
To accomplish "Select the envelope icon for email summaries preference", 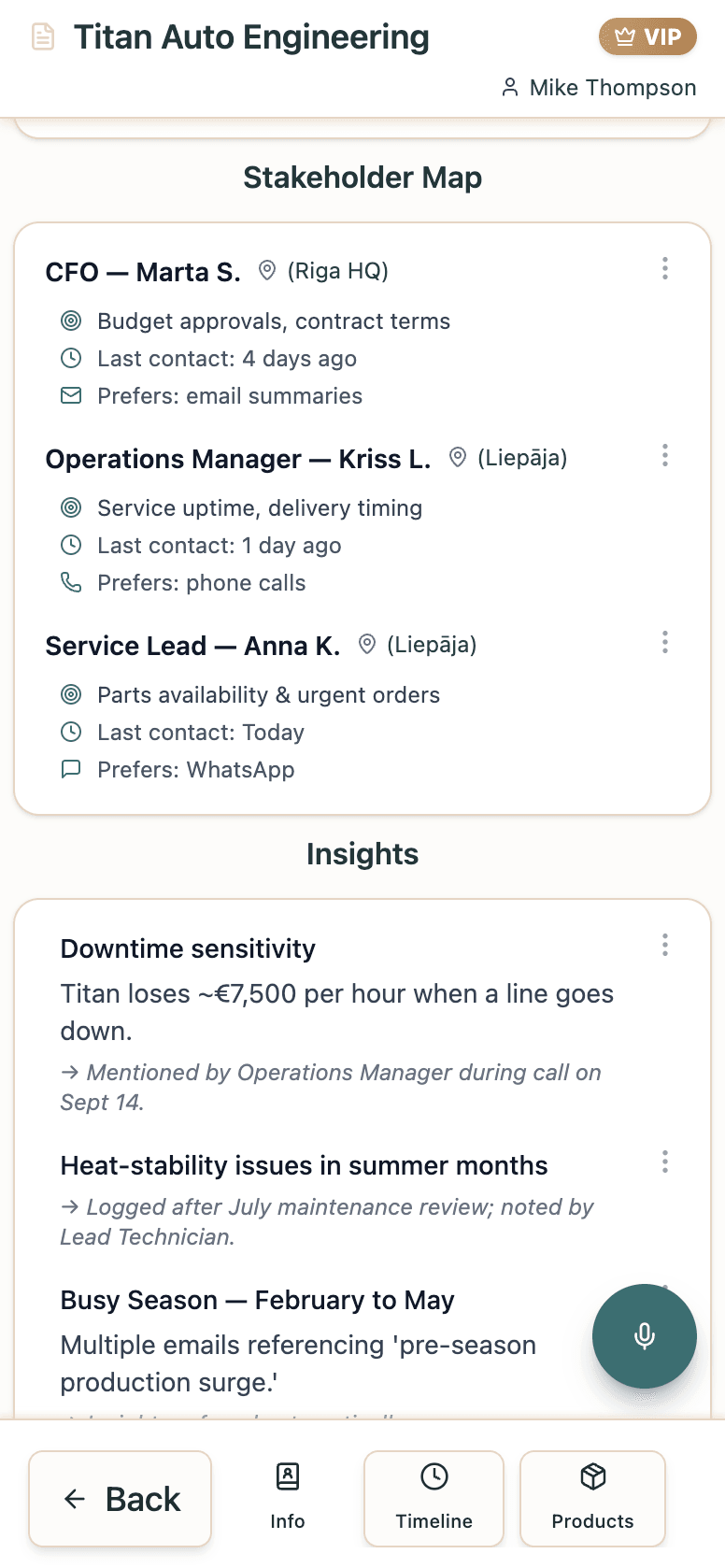I will (x=71, y=395).
